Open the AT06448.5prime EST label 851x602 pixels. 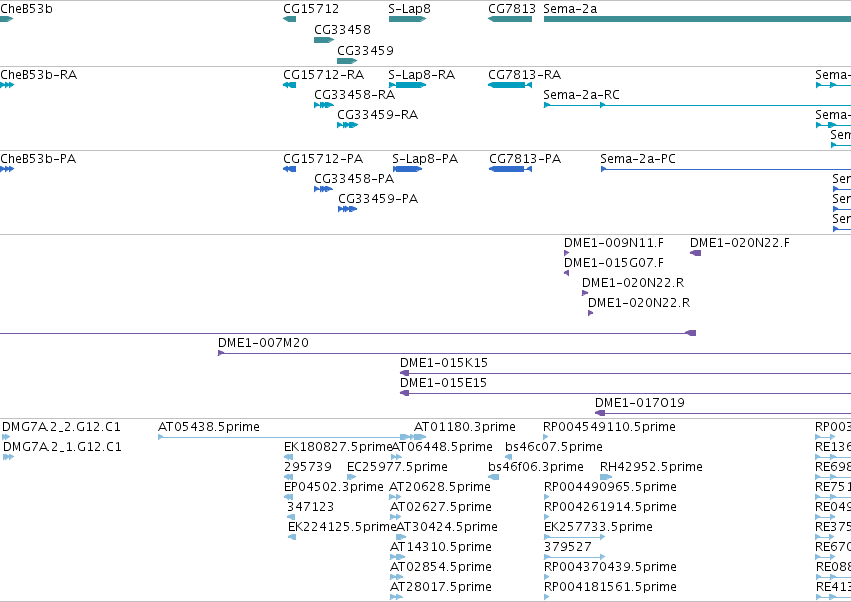(442, 447)
